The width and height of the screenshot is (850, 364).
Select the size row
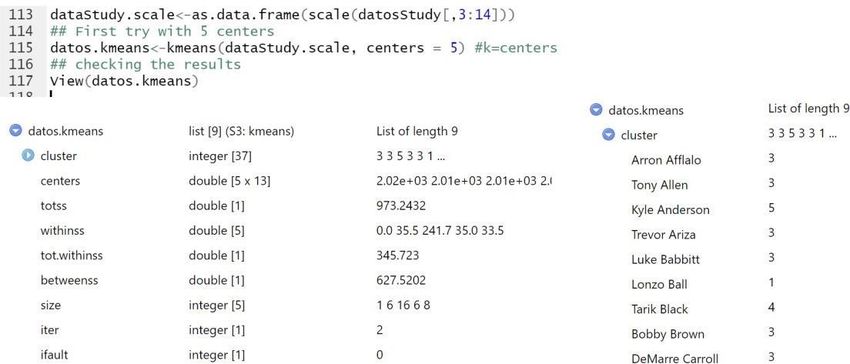point(281,305)
